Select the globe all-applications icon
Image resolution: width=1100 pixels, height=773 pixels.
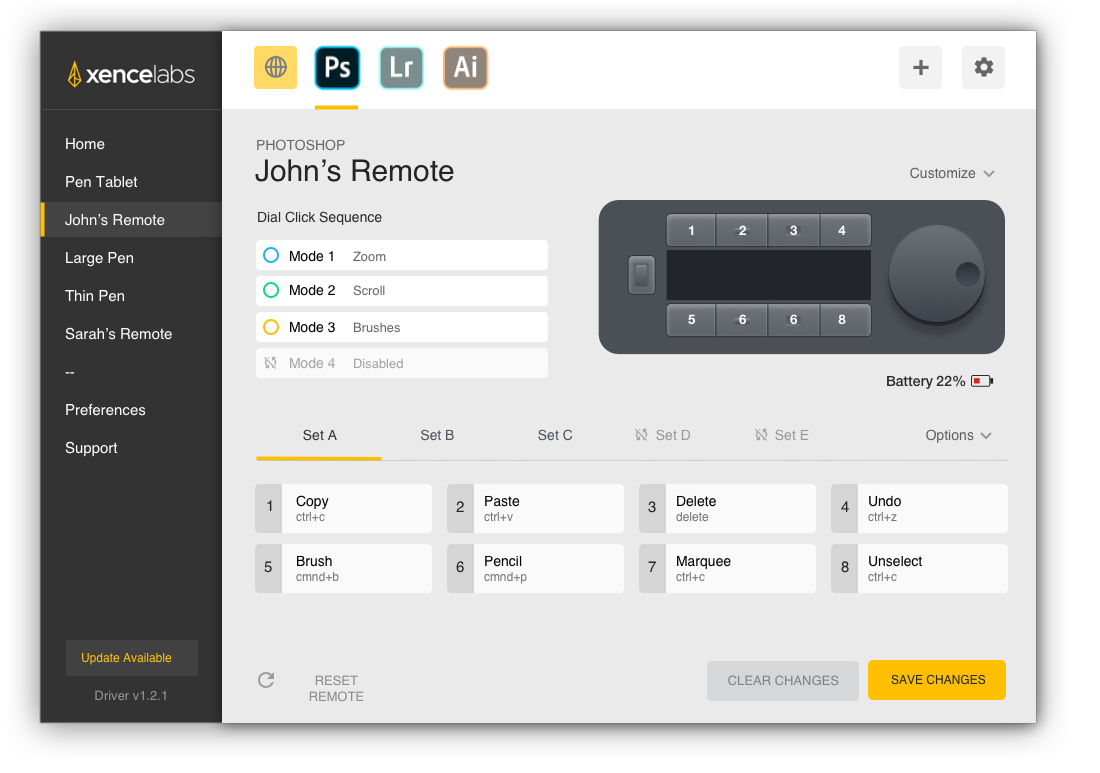point(275,67)
